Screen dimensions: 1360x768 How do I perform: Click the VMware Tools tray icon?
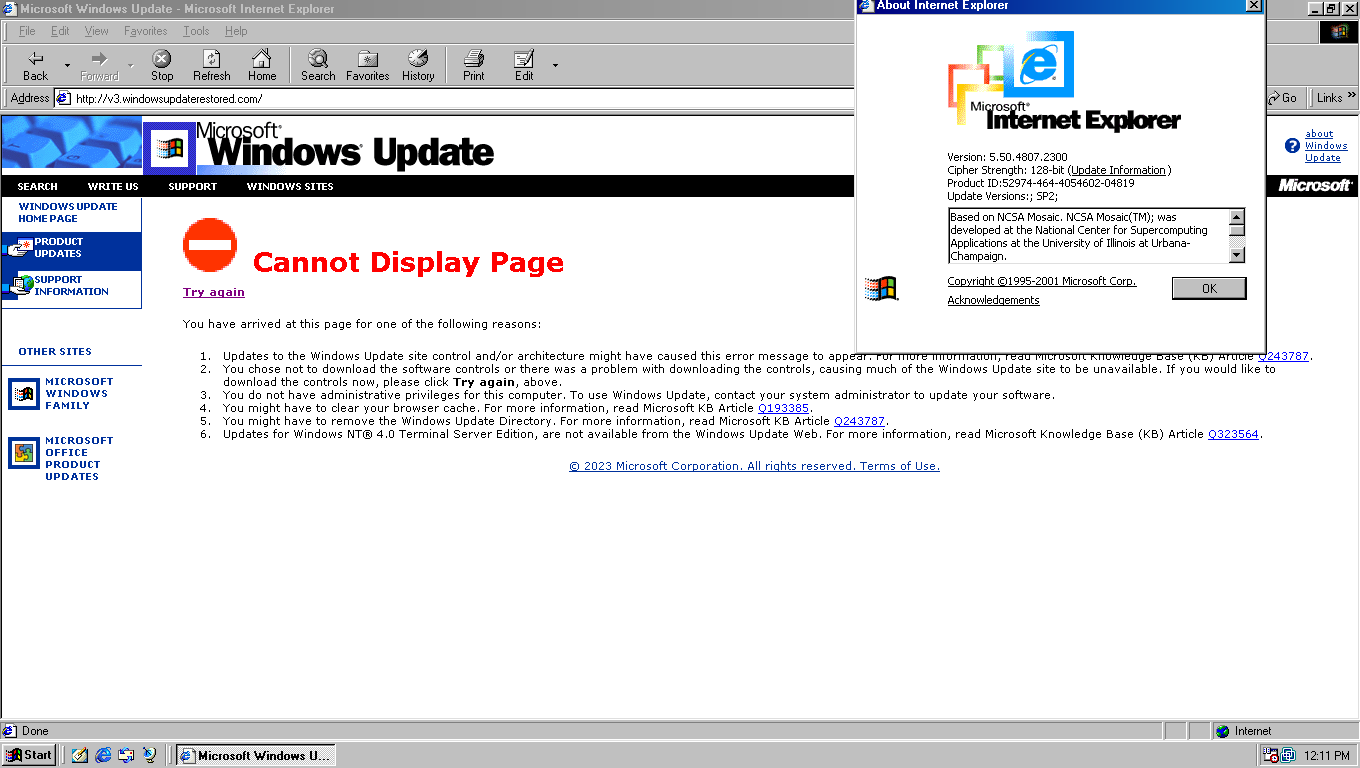(1288, 756)
